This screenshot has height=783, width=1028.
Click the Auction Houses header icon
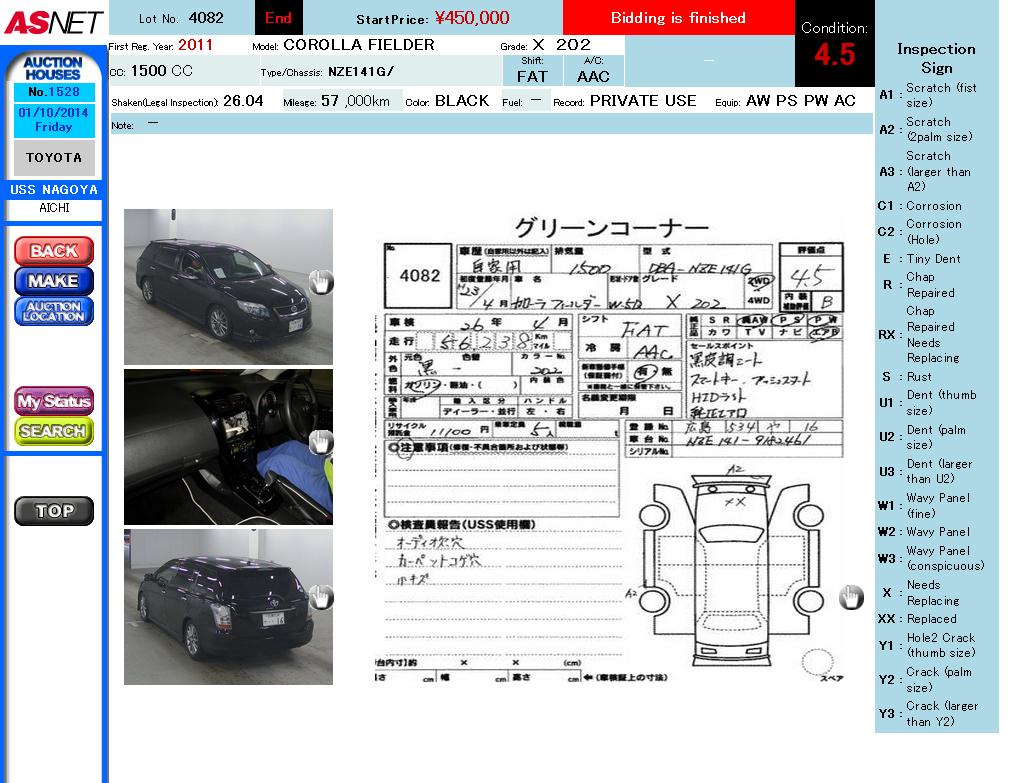click(53, 69)
